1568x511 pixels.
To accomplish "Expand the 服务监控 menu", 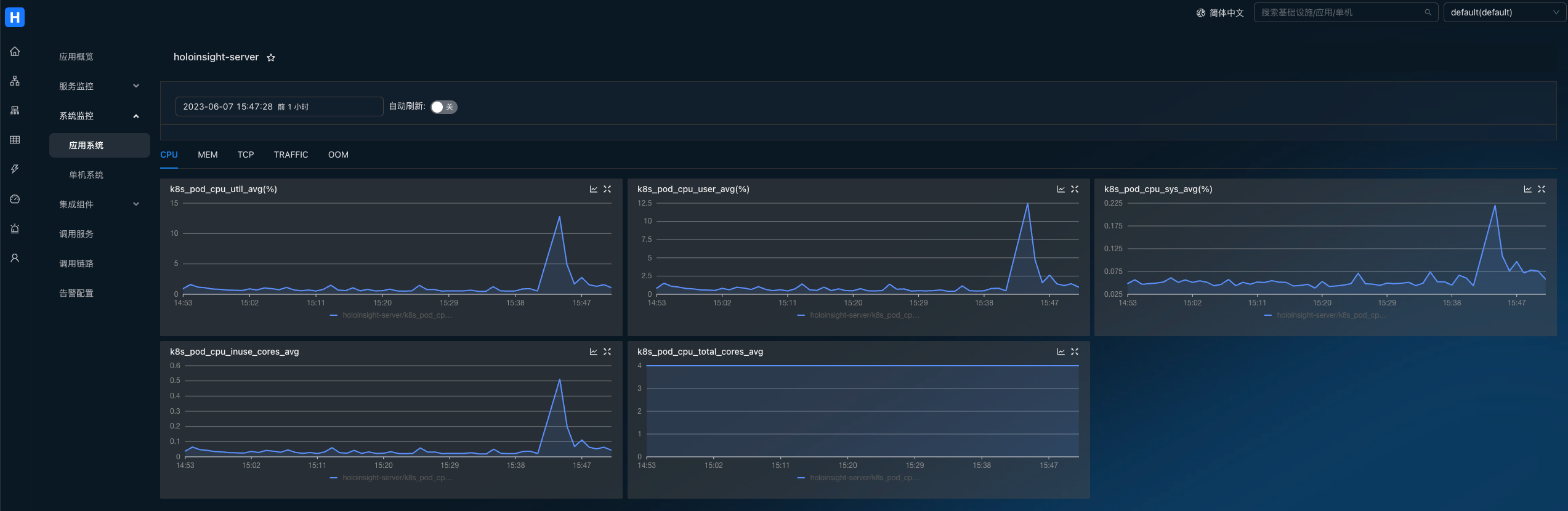I will click(x=100, y=86).
